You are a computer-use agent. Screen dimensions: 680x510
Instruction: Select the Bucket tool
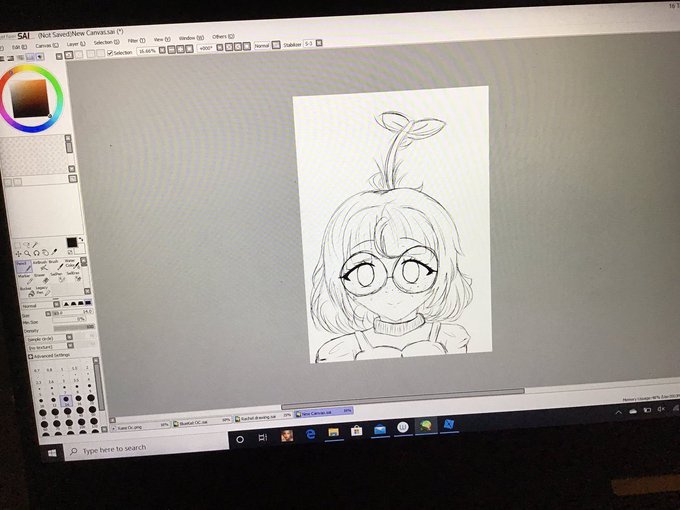tap(28, 292)
